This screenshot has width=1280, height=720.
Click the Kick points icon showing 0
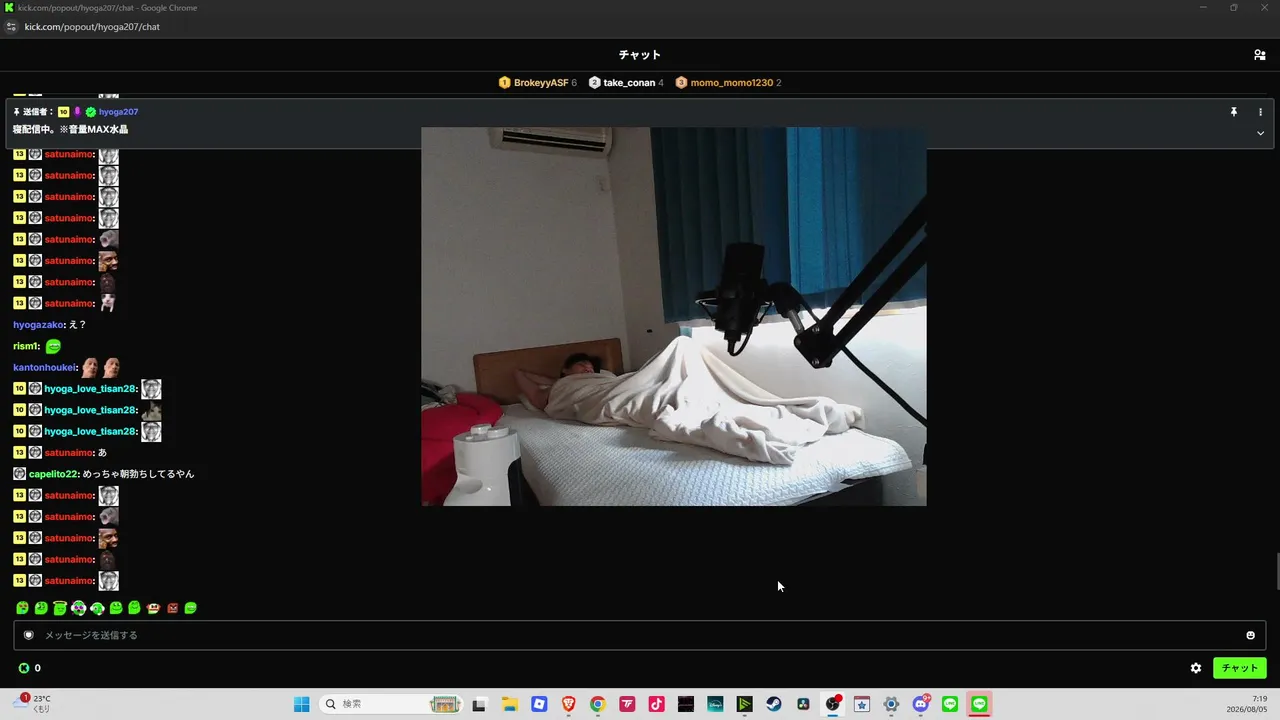[24, 668]
